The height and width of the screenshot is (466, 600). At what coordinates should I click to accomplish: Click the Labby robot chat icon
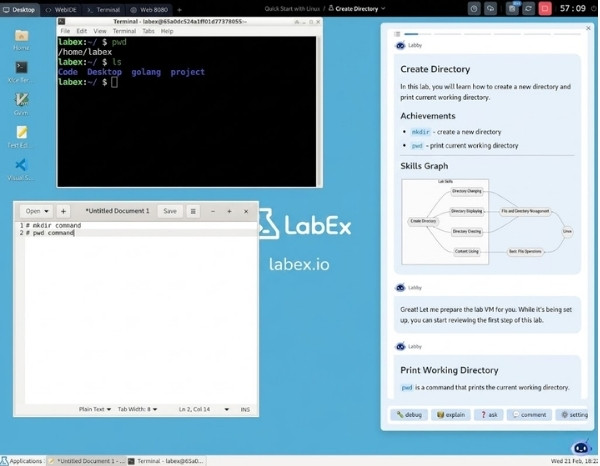[x=580, y=447]
